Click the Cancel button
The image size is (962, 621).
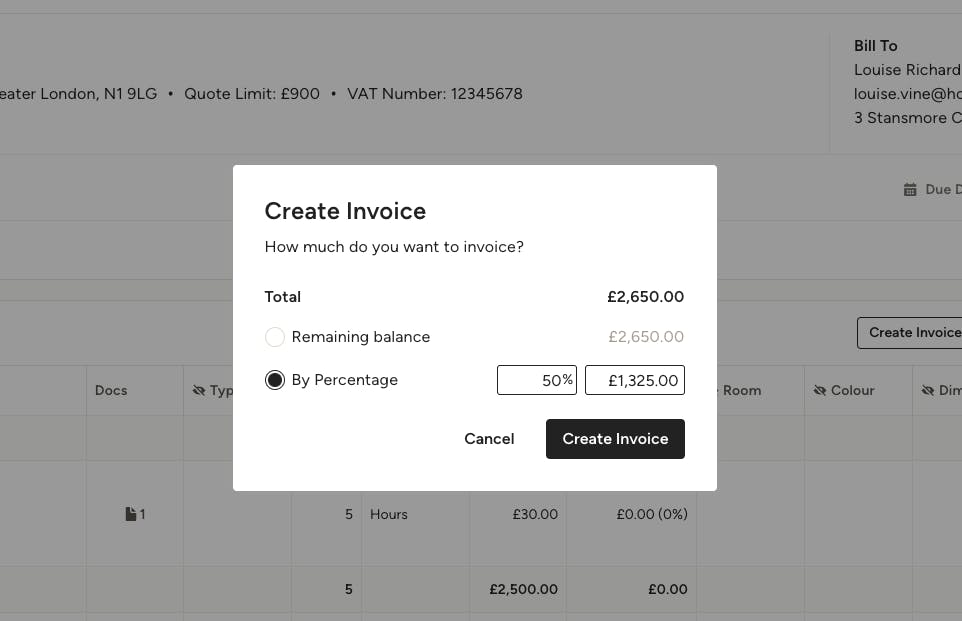pos(489,438)
